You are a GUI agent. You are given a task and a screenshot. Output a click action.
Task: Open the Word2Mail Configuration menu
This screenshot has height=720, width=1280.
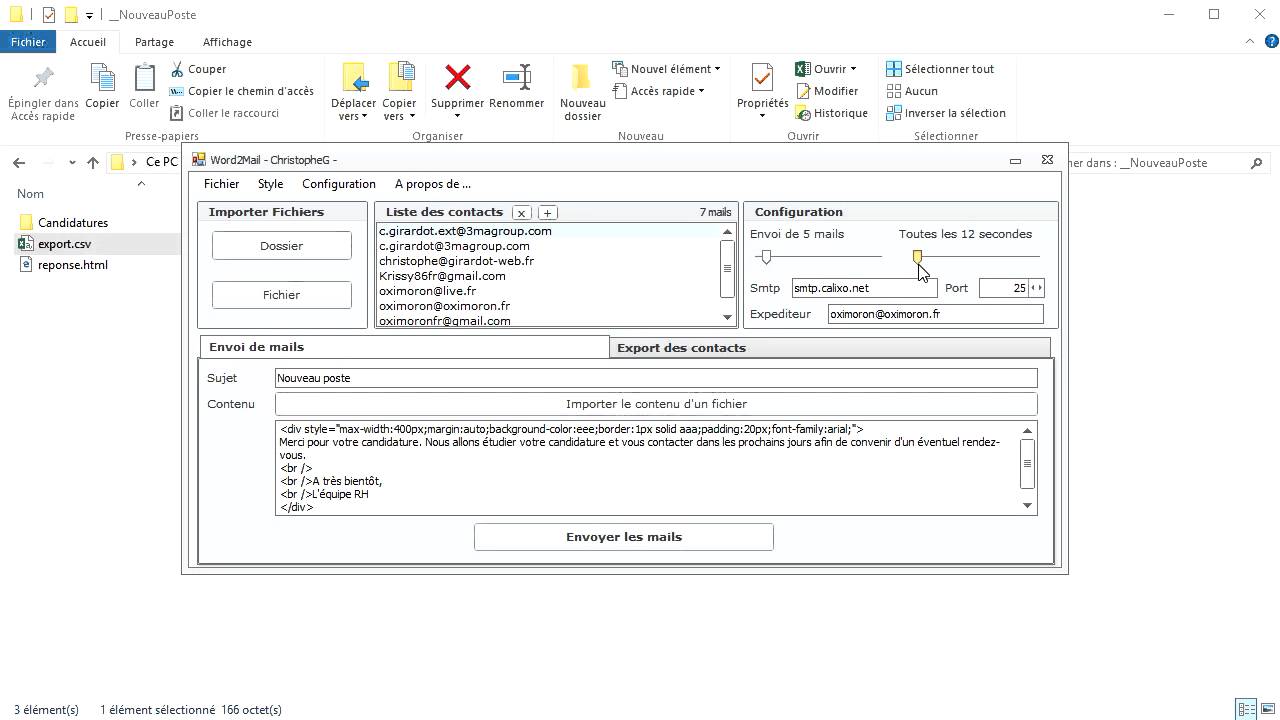(x=339, y=184)
